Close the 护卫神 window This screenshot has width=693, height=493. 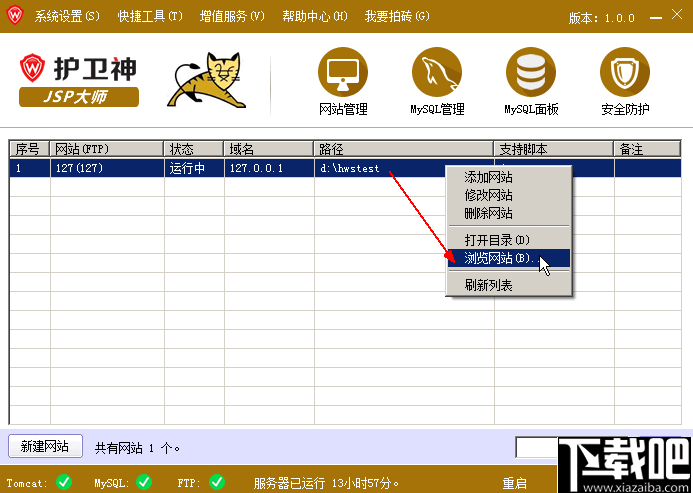click(x=677, y=15)
